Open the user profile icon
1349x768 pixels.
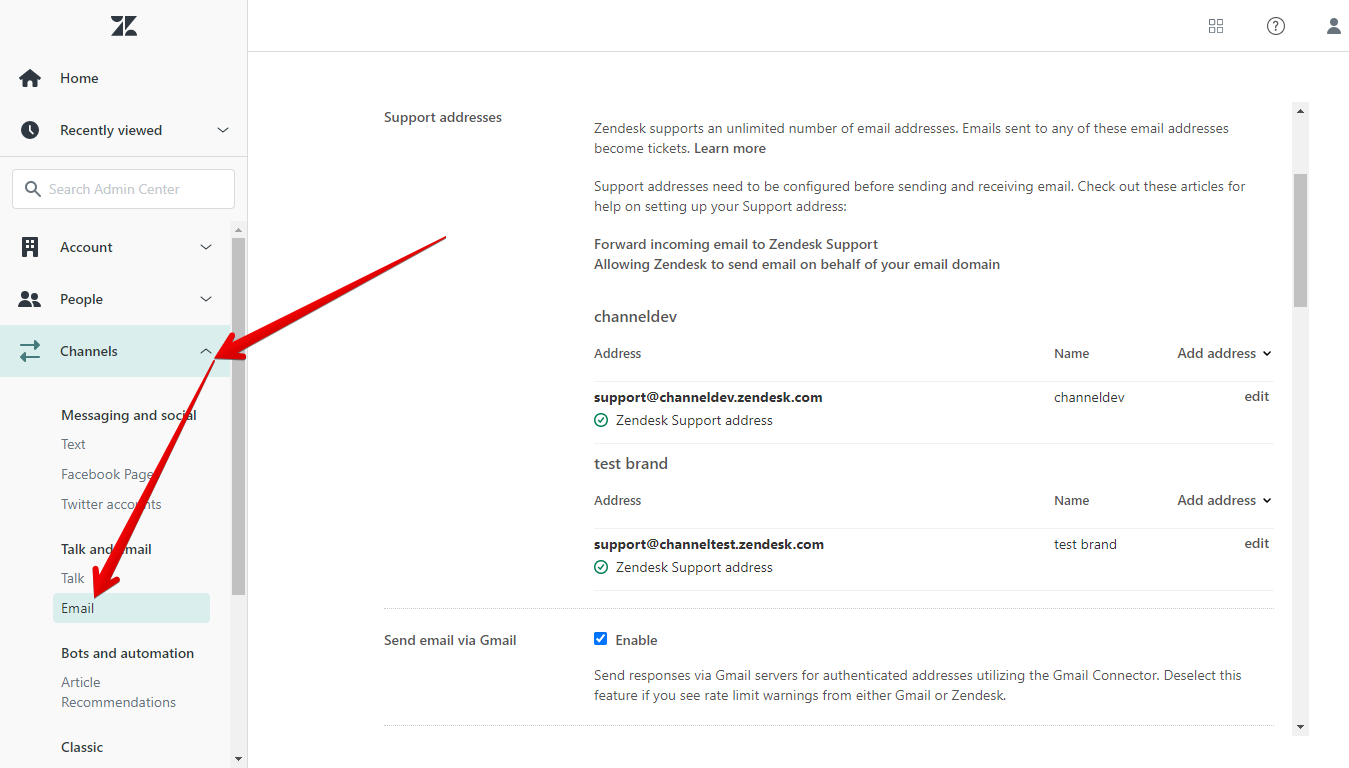coord(1334,26)
